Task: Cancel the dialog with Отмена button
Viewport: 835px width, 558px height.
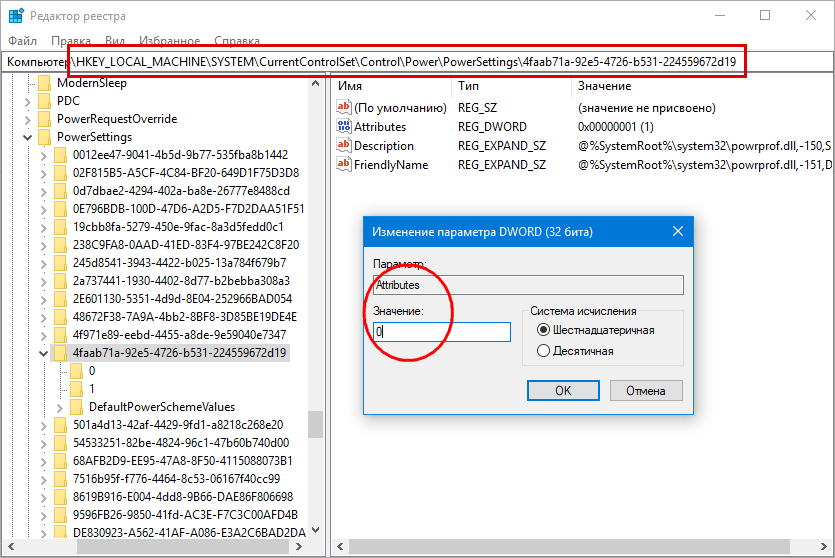Action: pos(645,390)
